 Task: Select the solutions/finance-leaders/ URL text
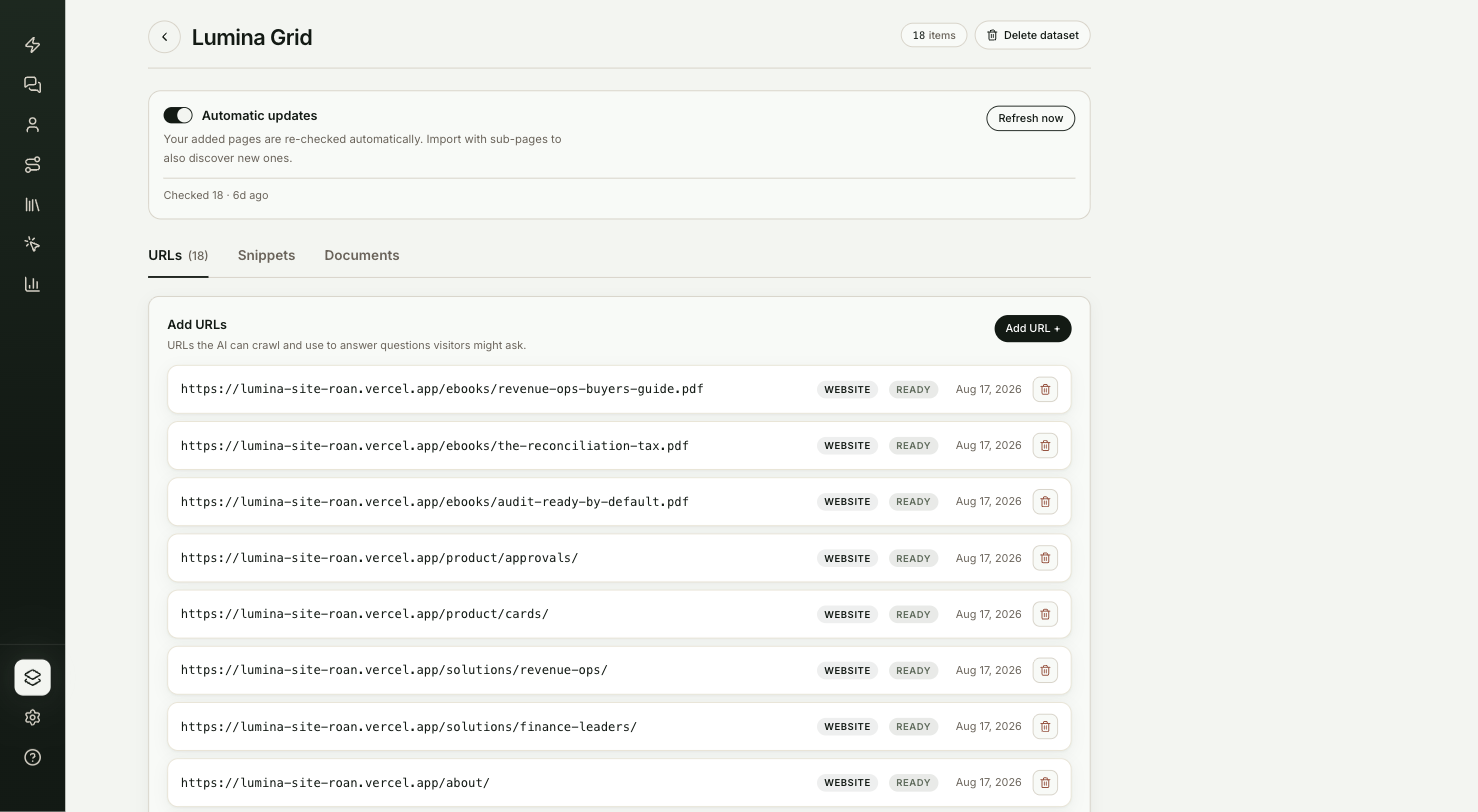[409, 726]
